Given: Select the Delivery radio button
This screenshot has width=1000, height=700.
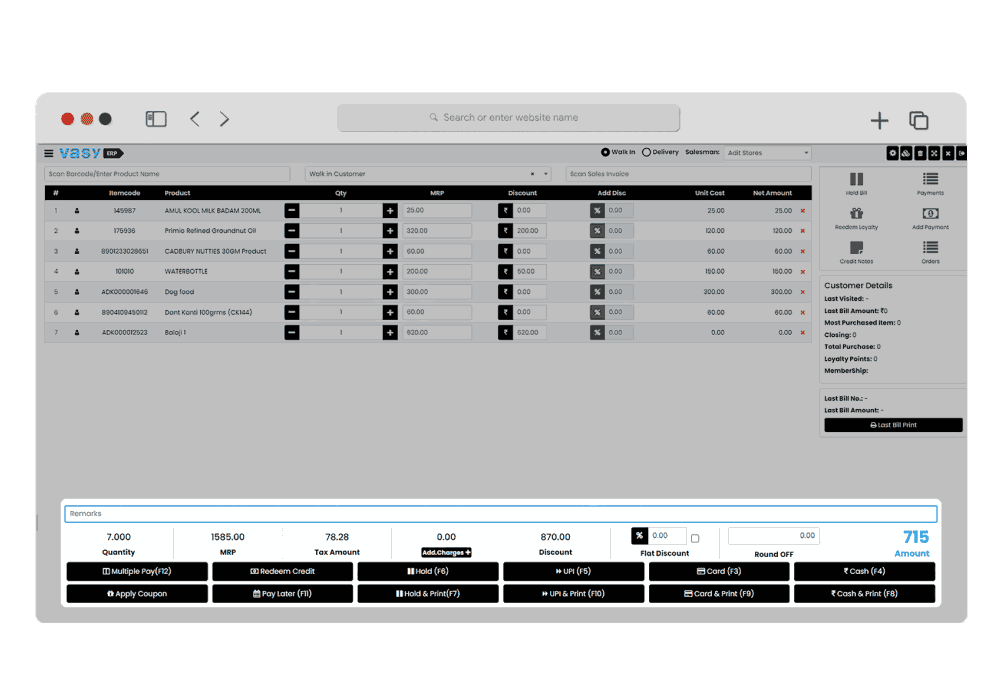Looking at the screenshot, I should [644, 152].
